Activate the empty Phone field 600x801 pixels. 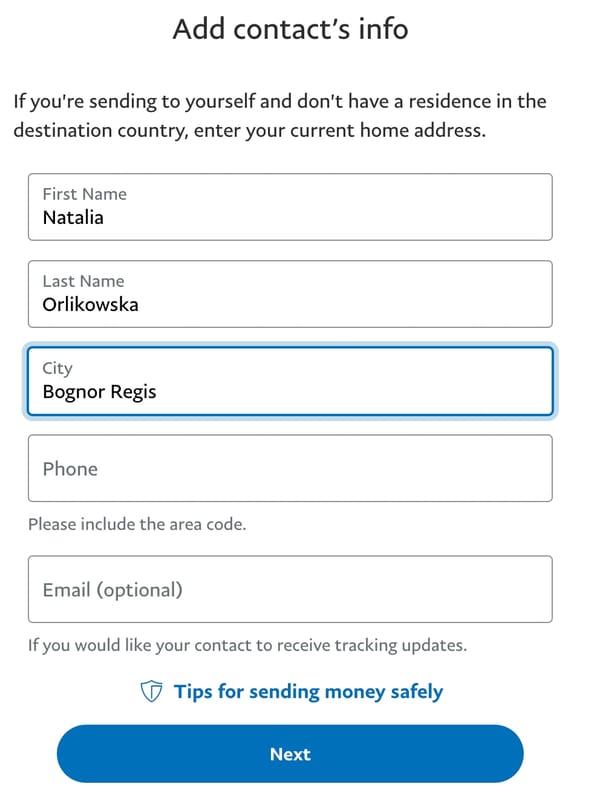[x=290, y=468]
